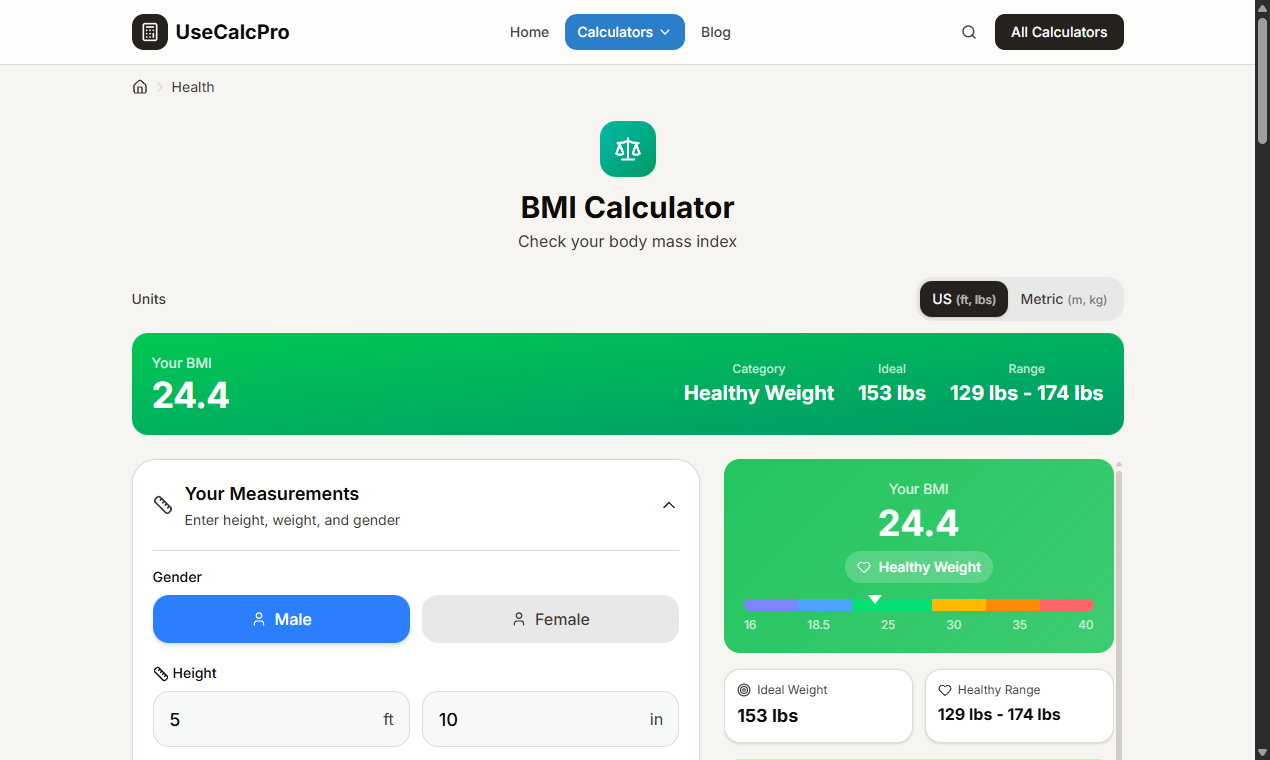Image resolution: width=1270 pixels, height=760 pixels.
Task: Click the home breadcrumb icon
Action: click(140, 87)
